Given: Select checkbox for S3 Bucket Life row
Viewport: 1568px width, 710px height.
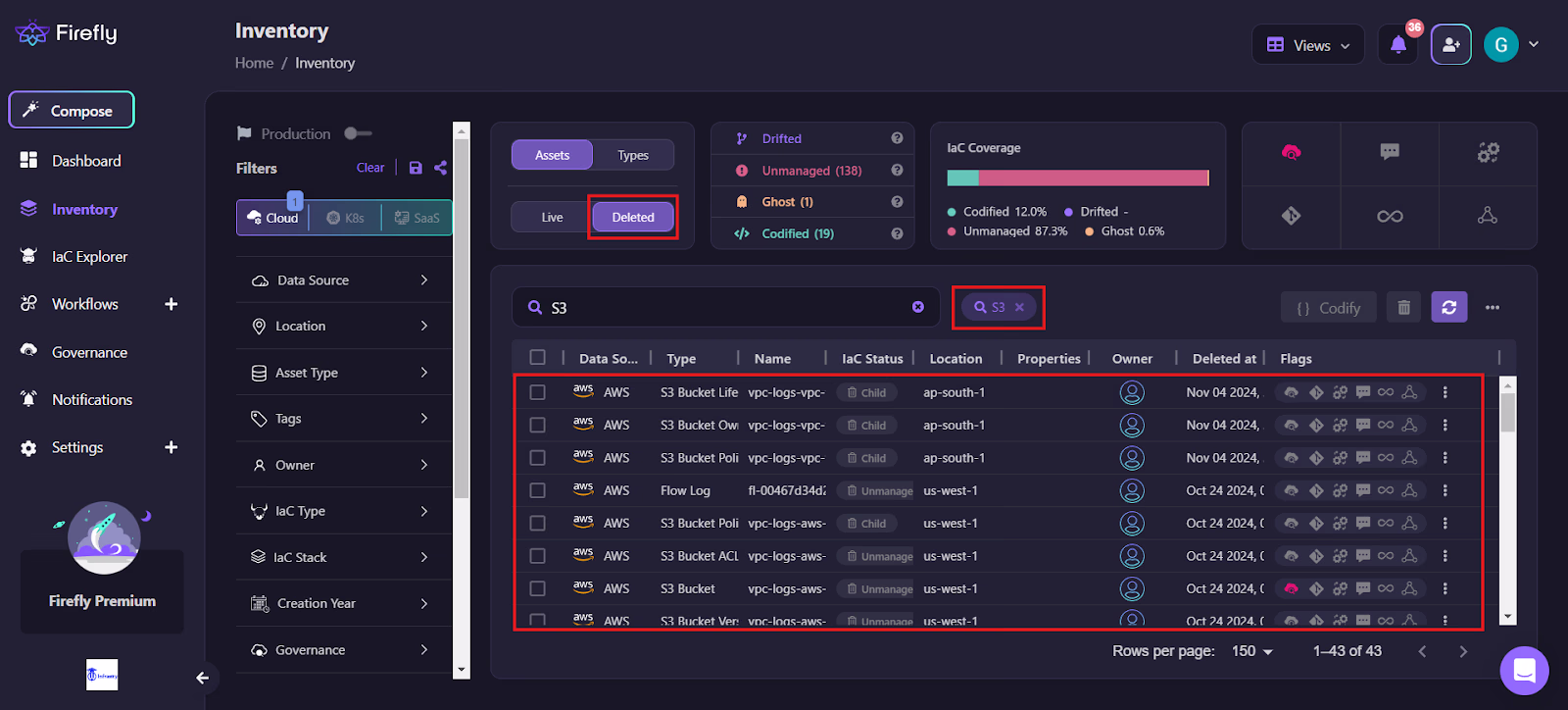Looking at the screenshot, I should click(537, 392).
